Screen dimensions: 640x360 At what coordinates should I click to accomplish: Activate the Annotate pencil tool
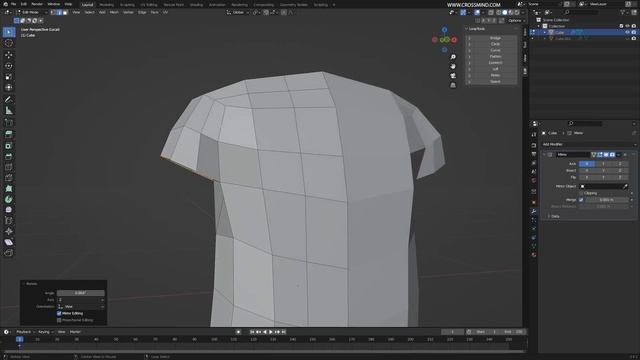point(9,99)
